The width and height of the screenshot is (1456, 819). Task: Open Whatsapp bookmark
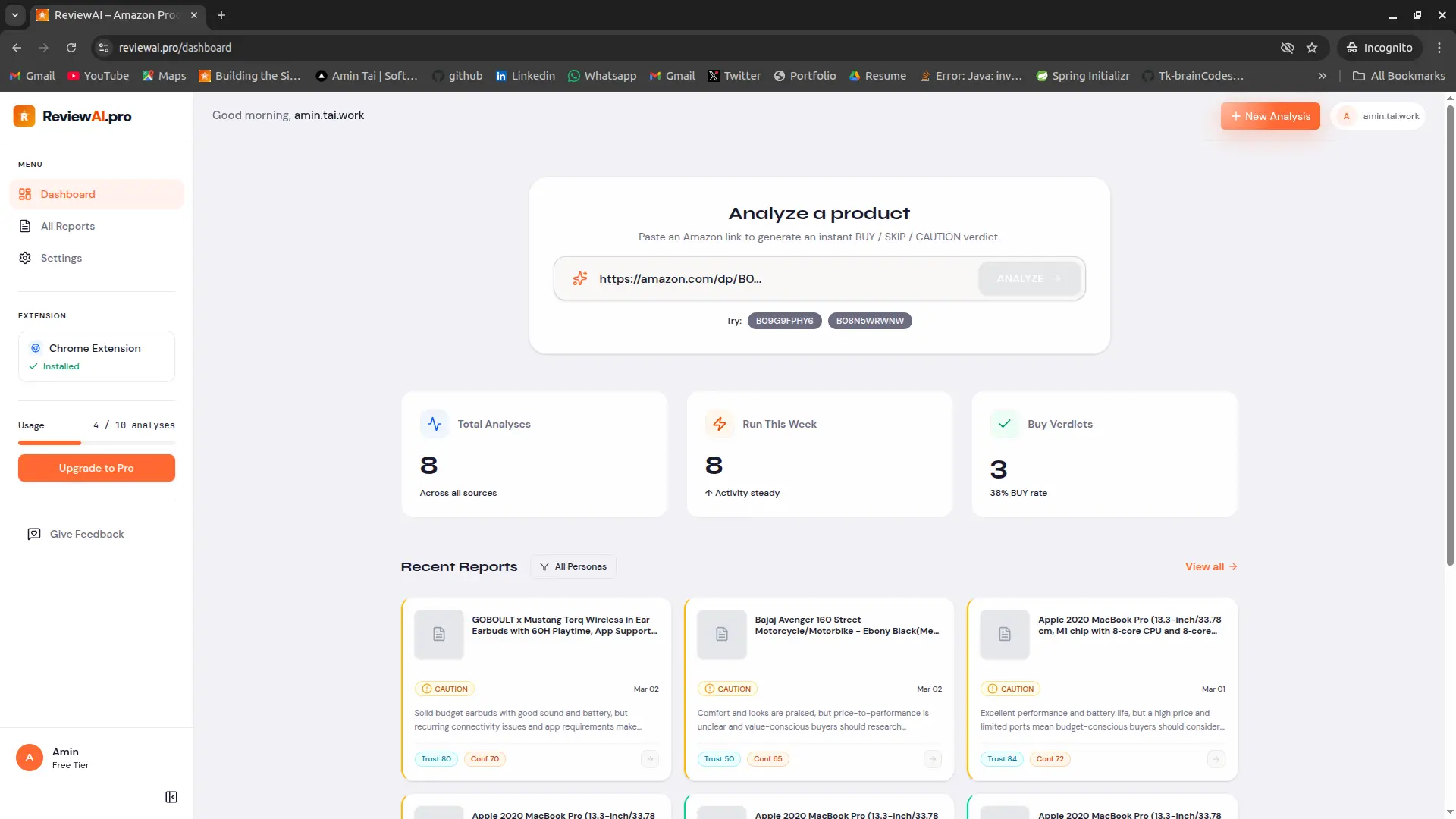[602, 76]
